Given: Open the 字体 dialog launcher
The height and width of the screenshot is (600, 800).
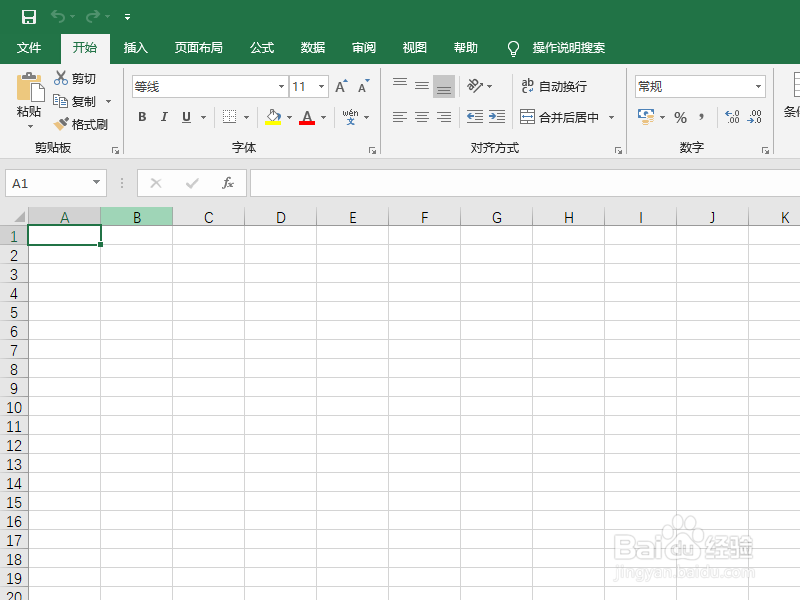Looking at the screenshot, I should tap(372, 151).
